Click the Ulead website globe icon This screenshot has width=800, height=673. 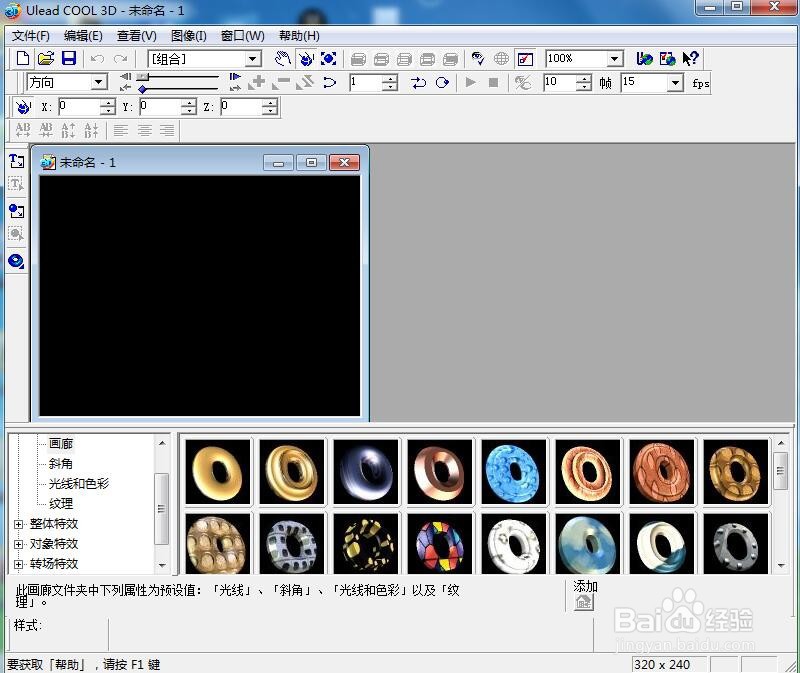pyautogui.click(x=644, y=59)
